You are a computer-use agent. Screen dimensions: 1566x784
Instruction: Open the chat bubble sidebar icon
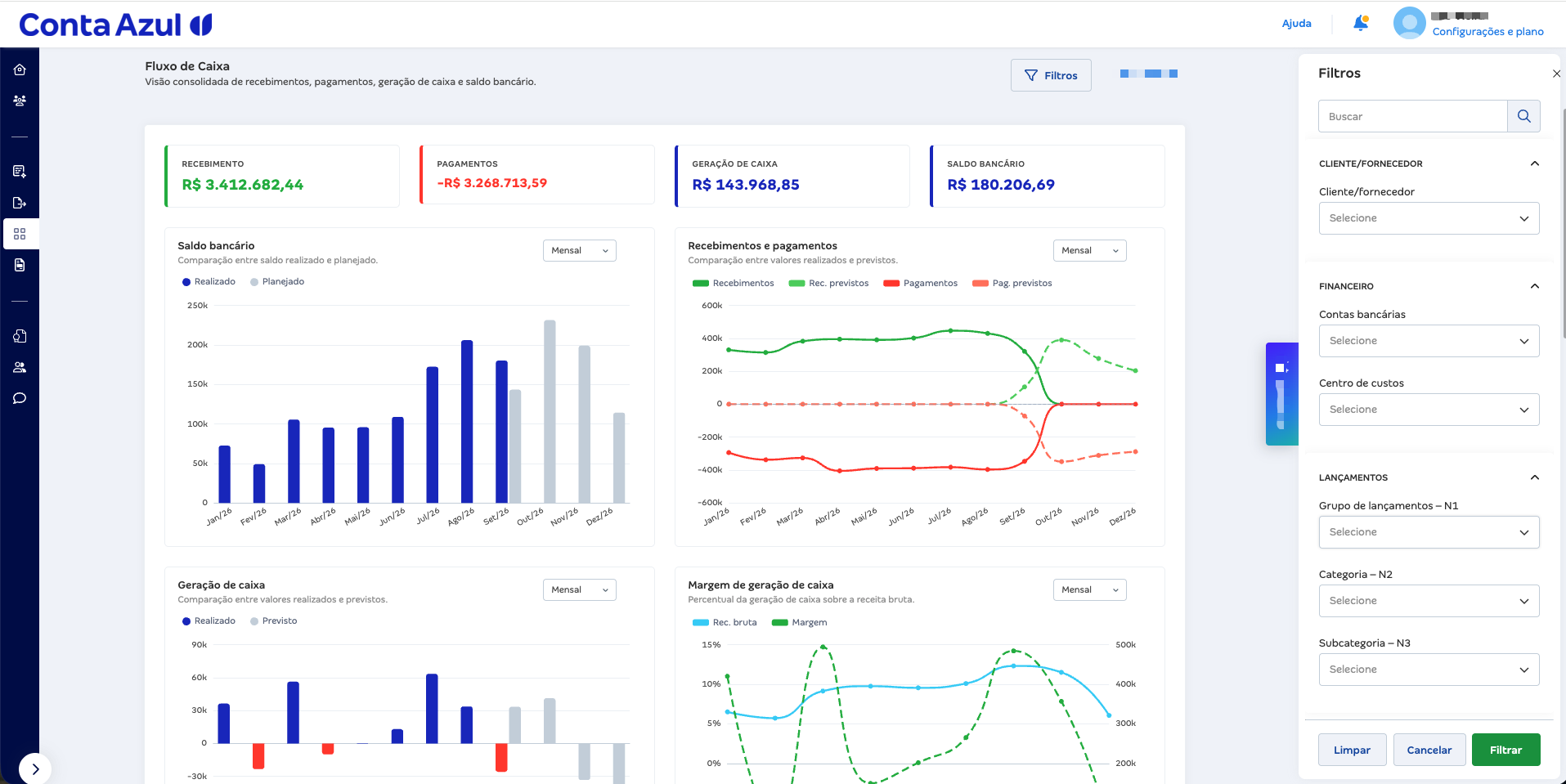(x=20, y=398)
